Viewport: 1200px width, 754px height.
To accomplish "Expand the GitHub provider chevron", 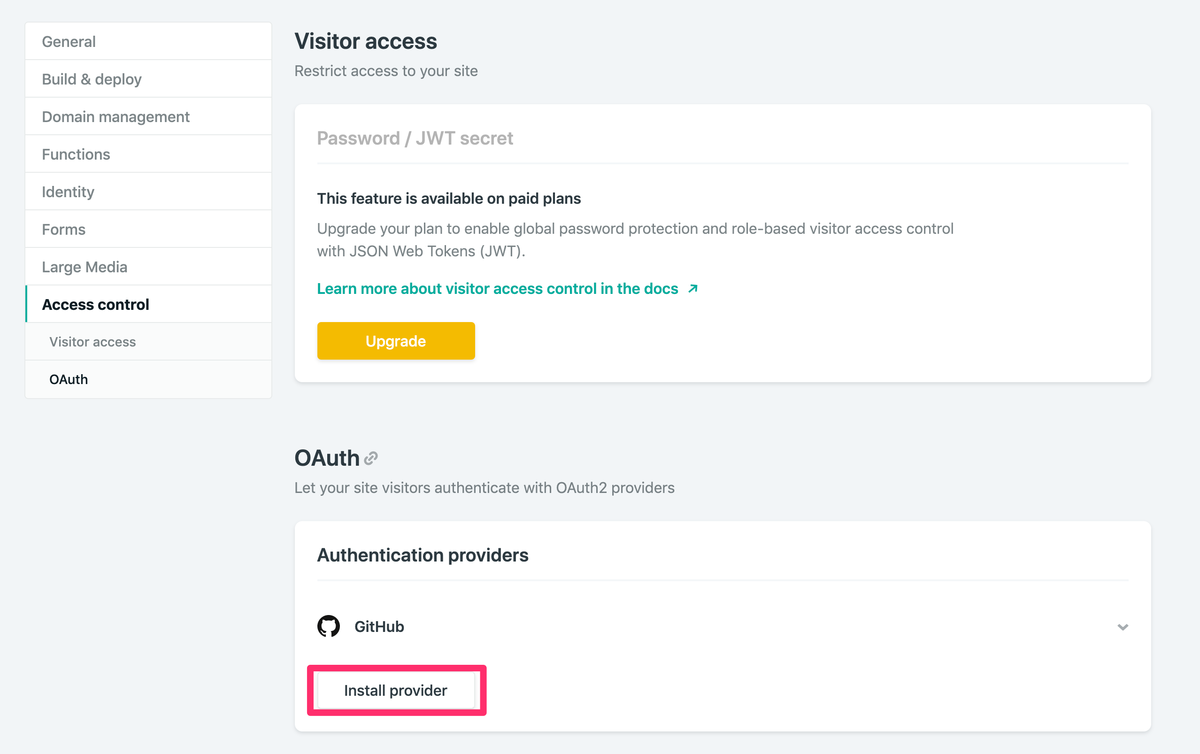I will 1122,627.
